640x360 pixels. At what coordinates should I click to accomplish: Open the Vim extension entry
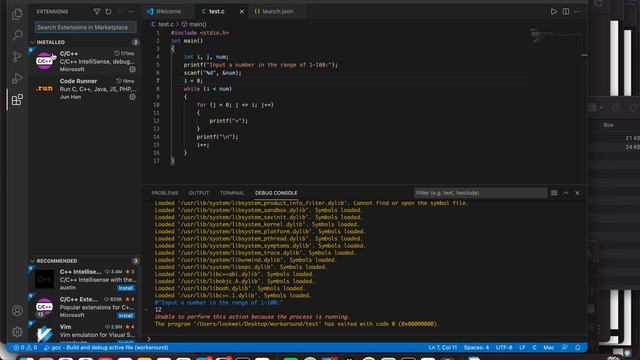point(85,333)
